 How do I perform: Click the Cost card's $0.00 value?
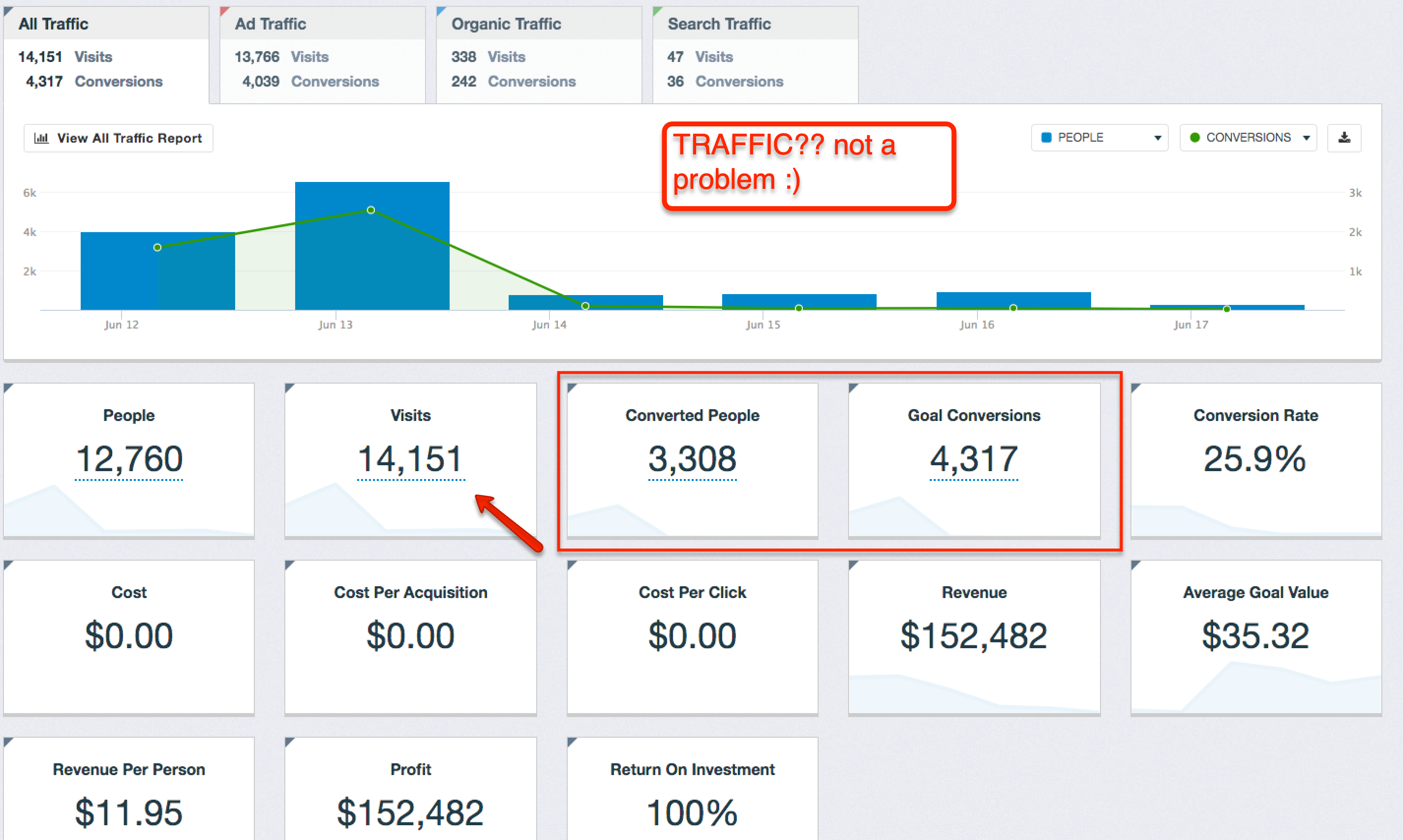click(x=129, y=636)
